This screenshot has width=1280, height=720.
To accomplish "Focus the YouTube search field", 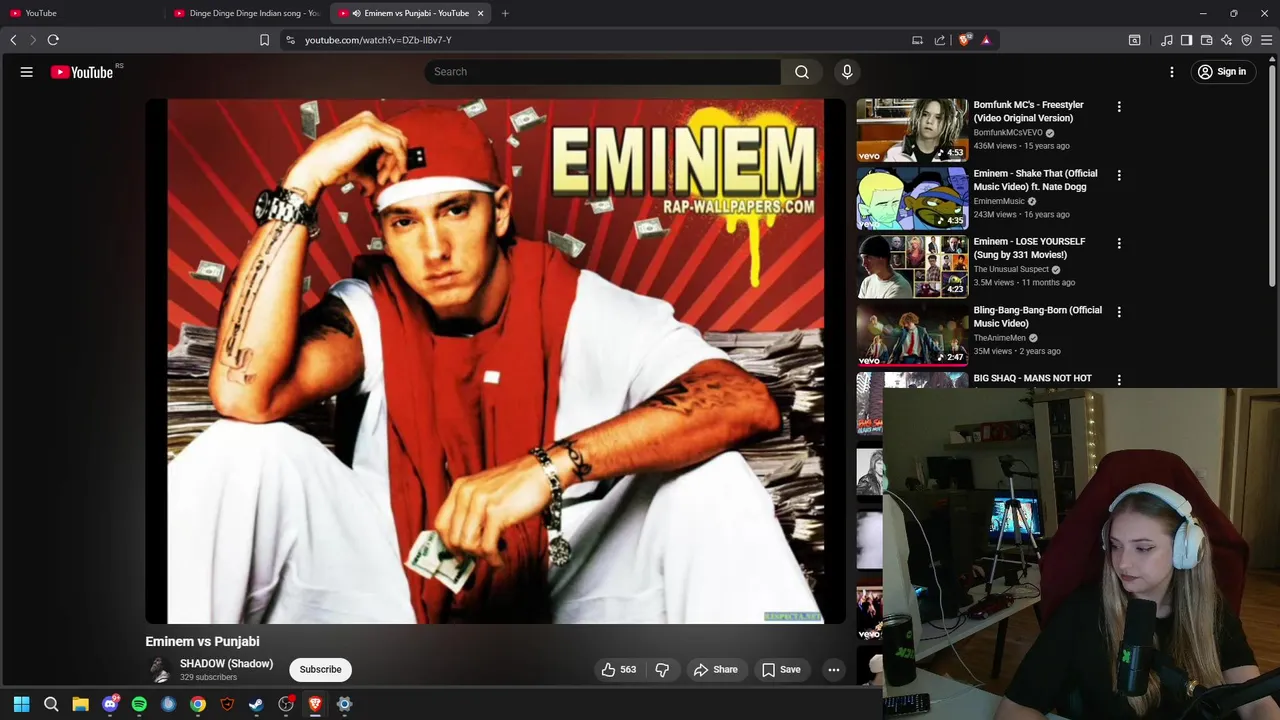I will point(602,72).
